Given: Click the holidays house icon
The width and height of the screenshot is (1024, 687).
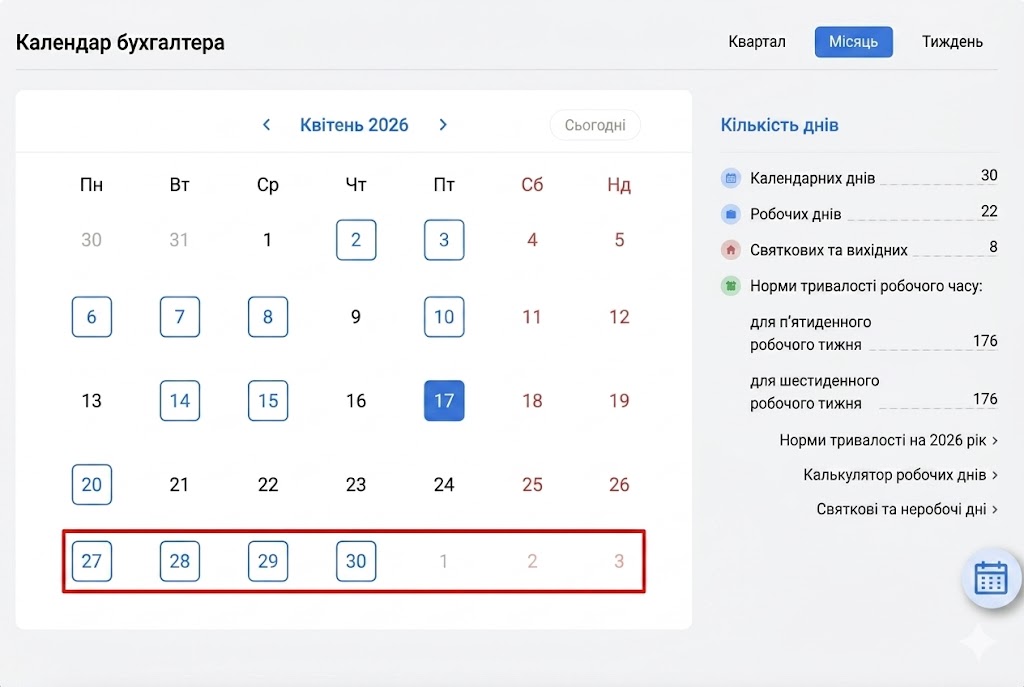Looking at the screenshot, I should [x=731, y=250].
